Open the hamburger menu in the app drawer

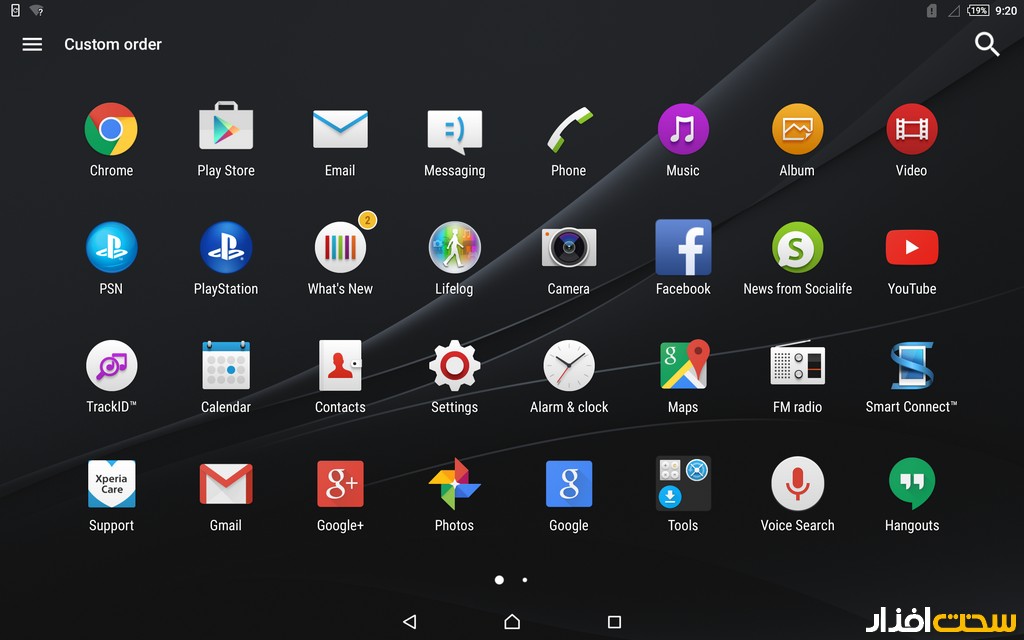(32, 44)
